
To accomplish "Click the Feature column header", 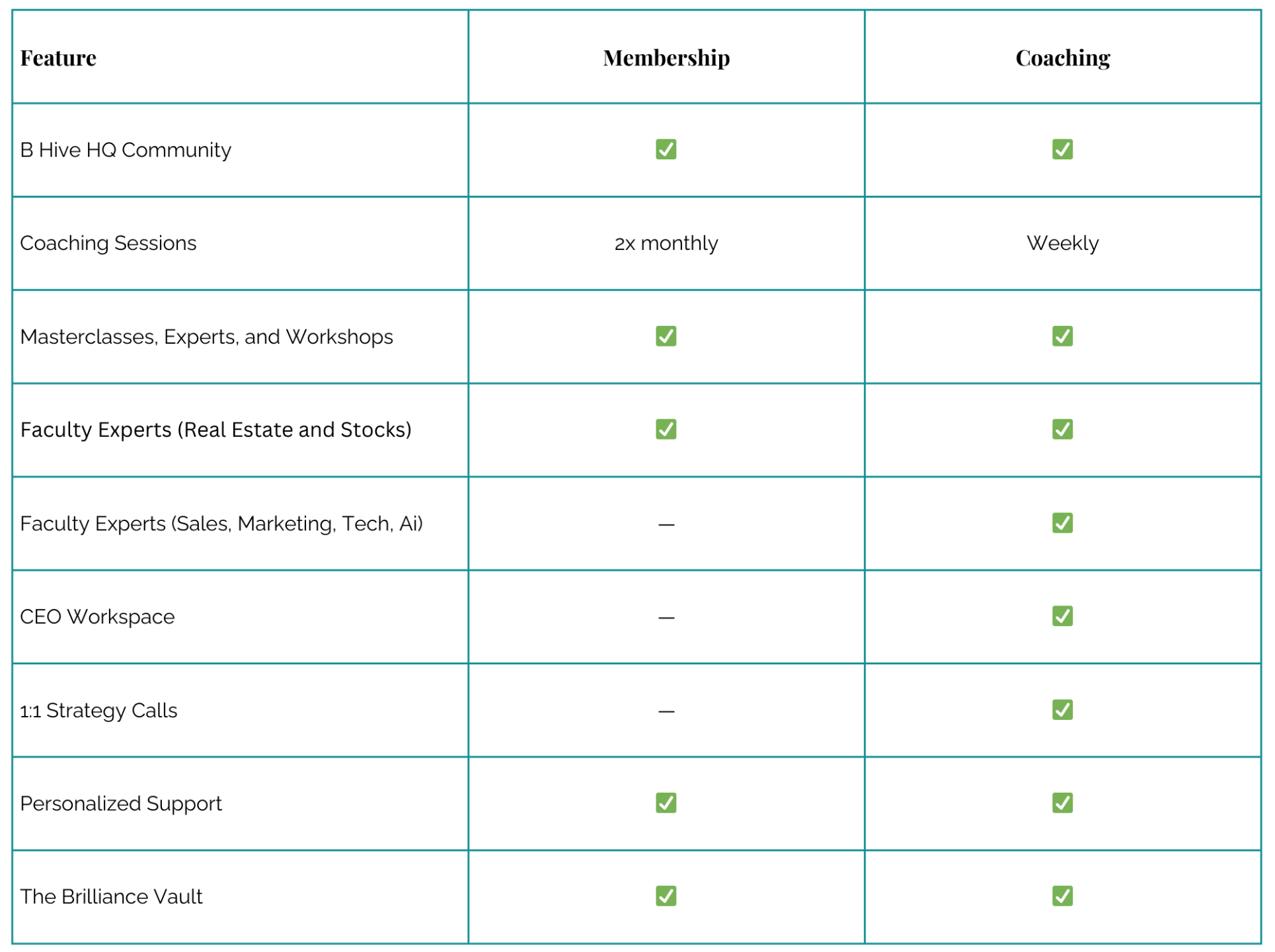I will click(58, 58).
